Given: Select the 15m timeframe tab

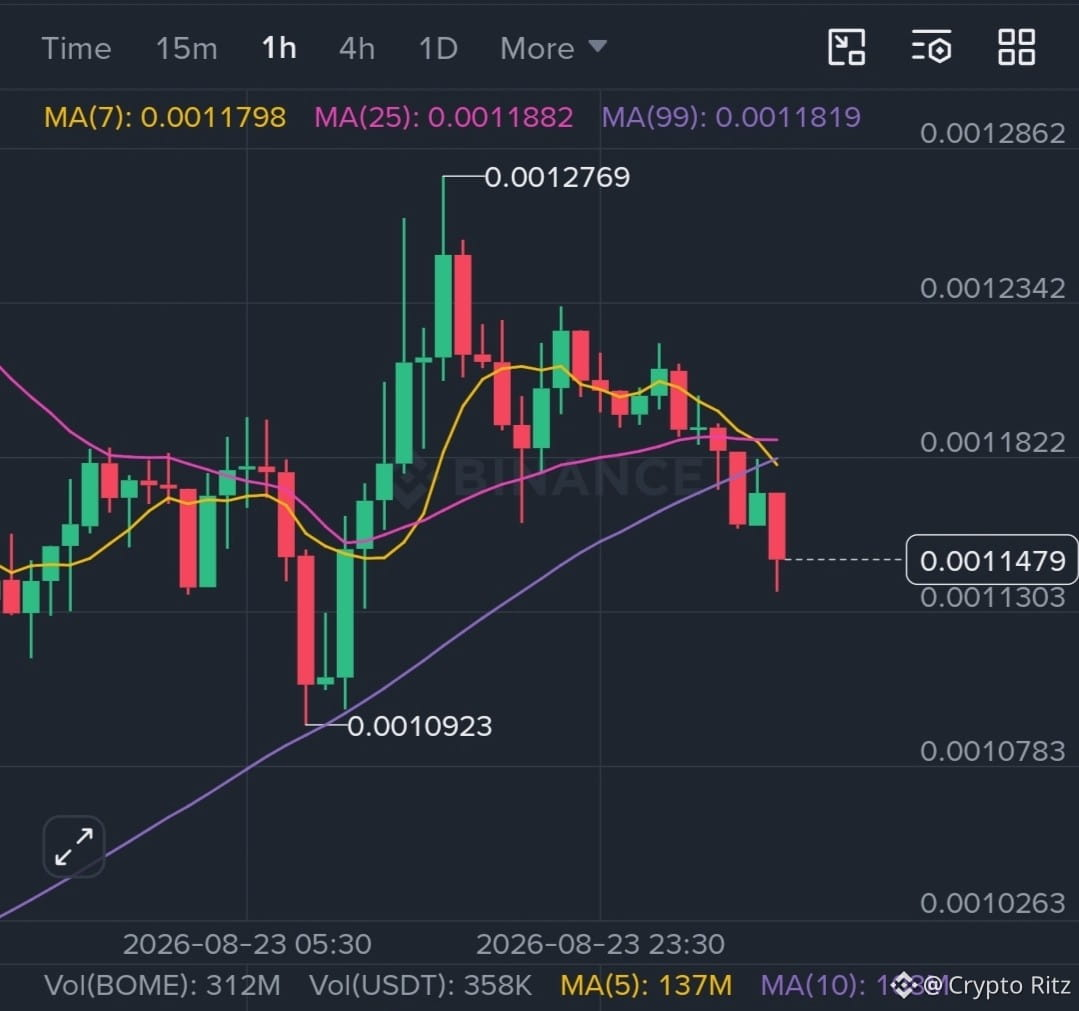Looking at the screenshot, I should coord(186,48).
